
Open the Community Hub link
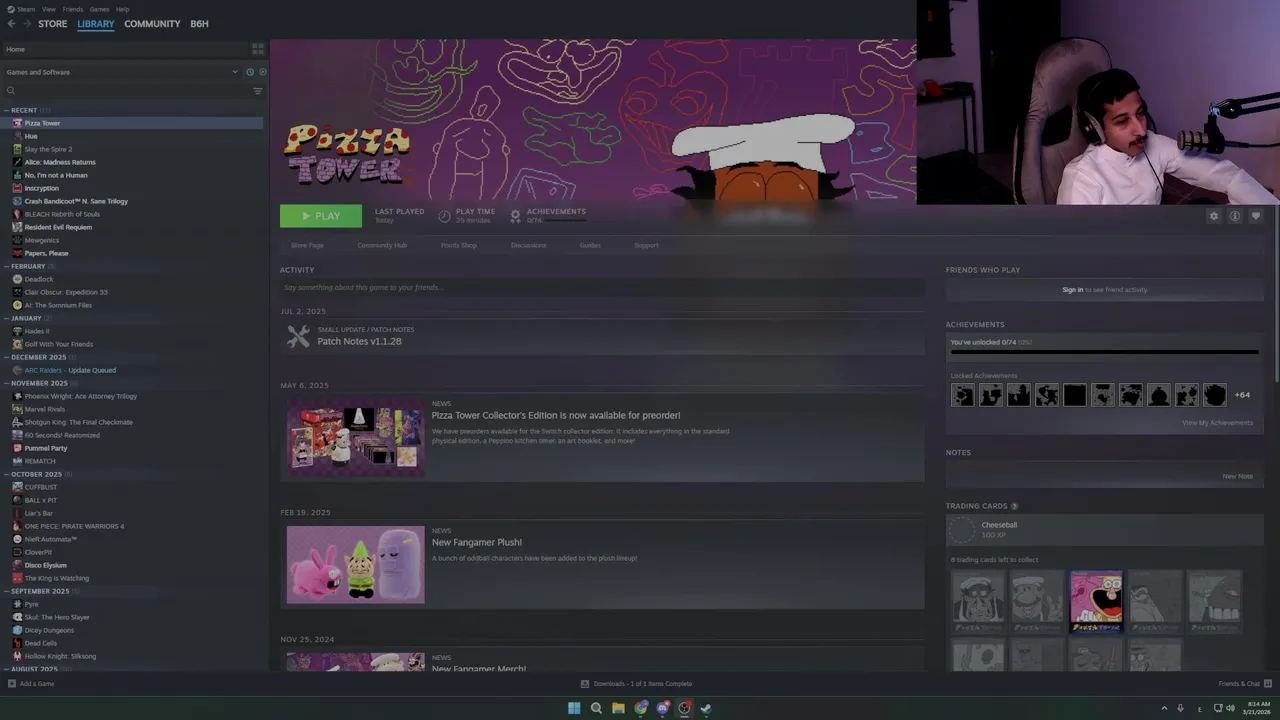(x=382, y=245)
